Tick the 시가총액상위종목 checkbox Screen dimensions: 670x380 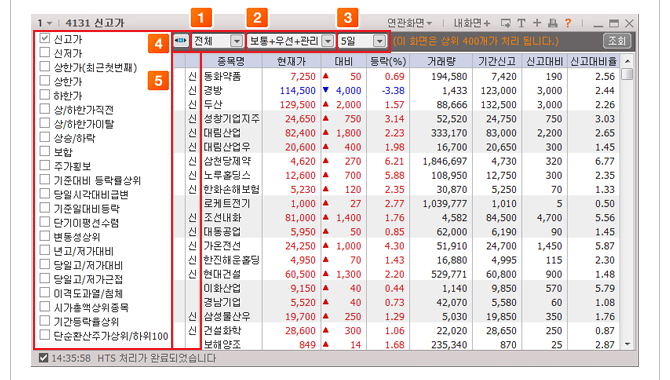[45, 306]
